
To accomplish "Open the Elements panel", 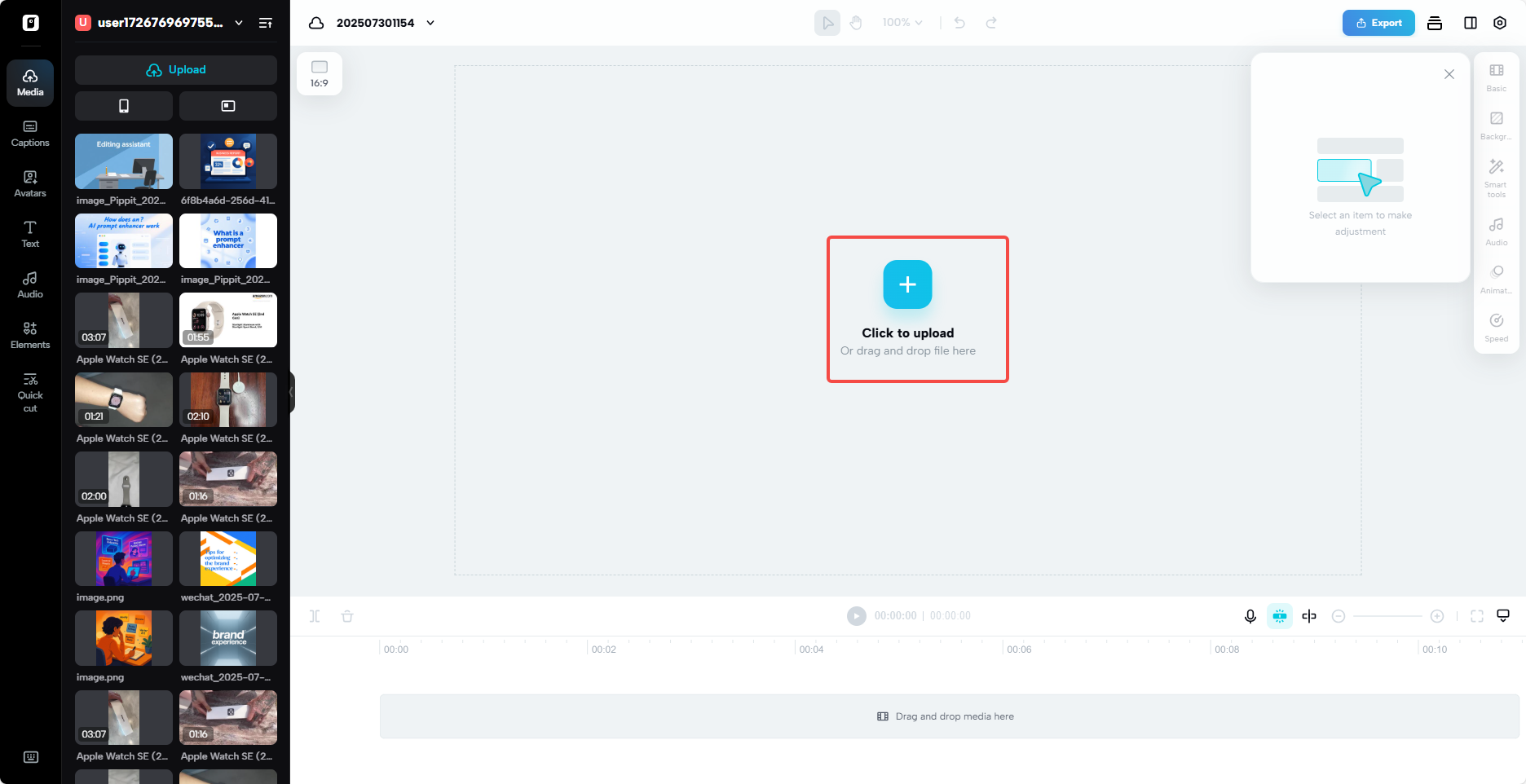I will [30, 336].
